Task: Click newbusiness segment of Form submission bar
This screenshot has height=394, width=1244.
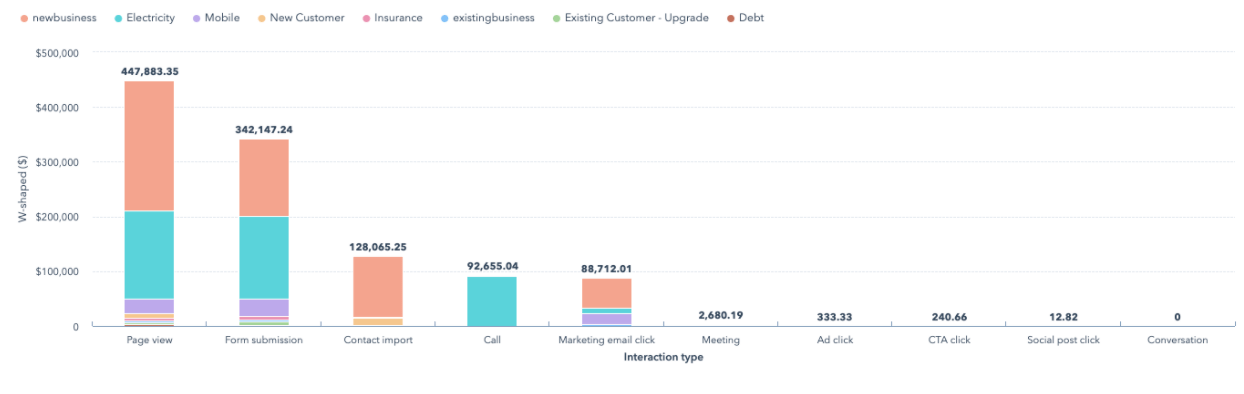Action: point(264,178)
